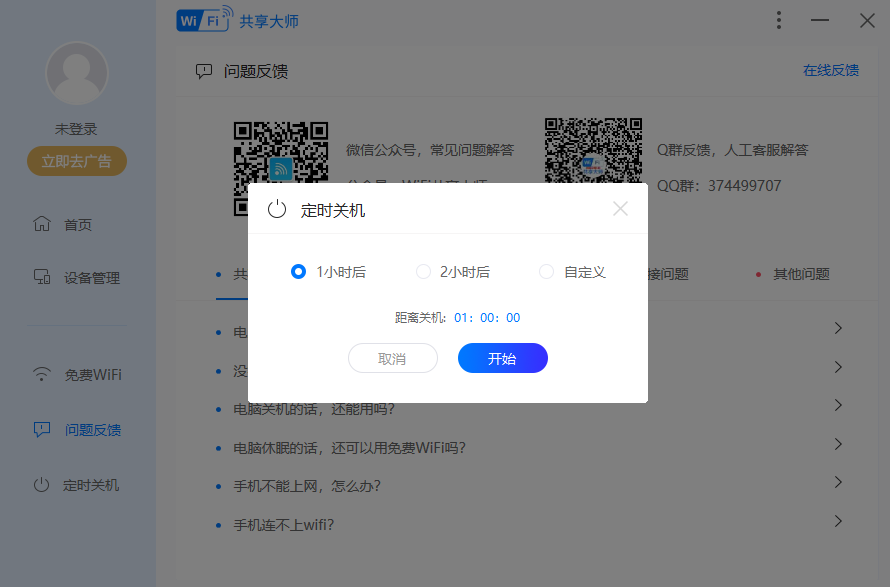The image size is (890, 587).
Task: Click the home icon in sidebar
Action: (x=41, y=224)
